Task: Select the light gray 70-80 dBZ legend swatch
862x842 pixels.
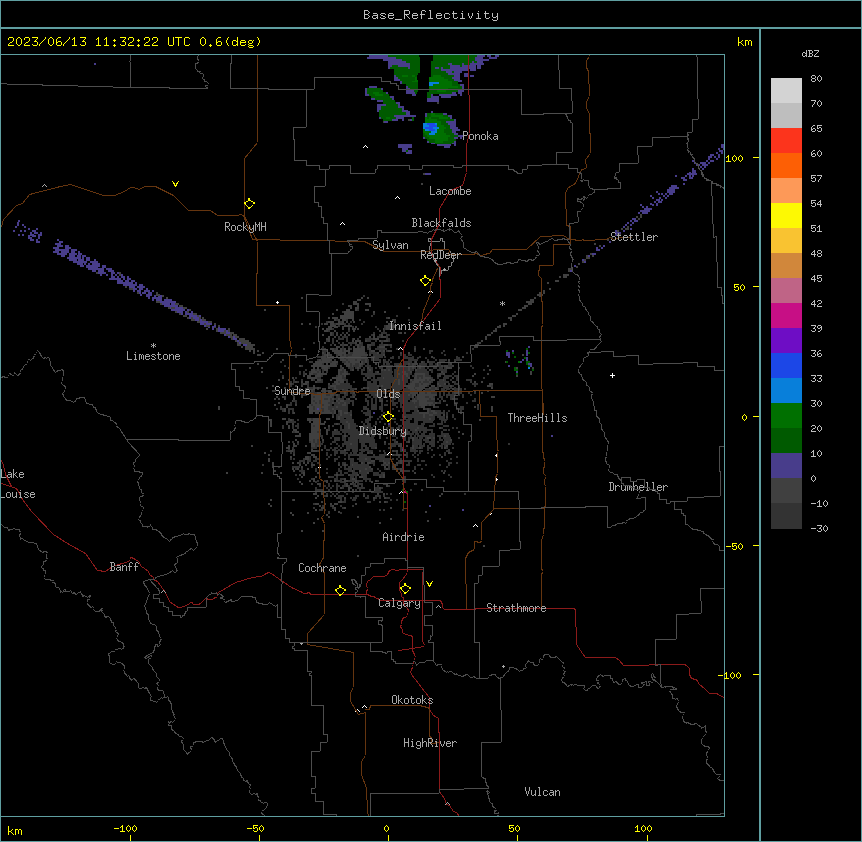Action: point(786,90)
